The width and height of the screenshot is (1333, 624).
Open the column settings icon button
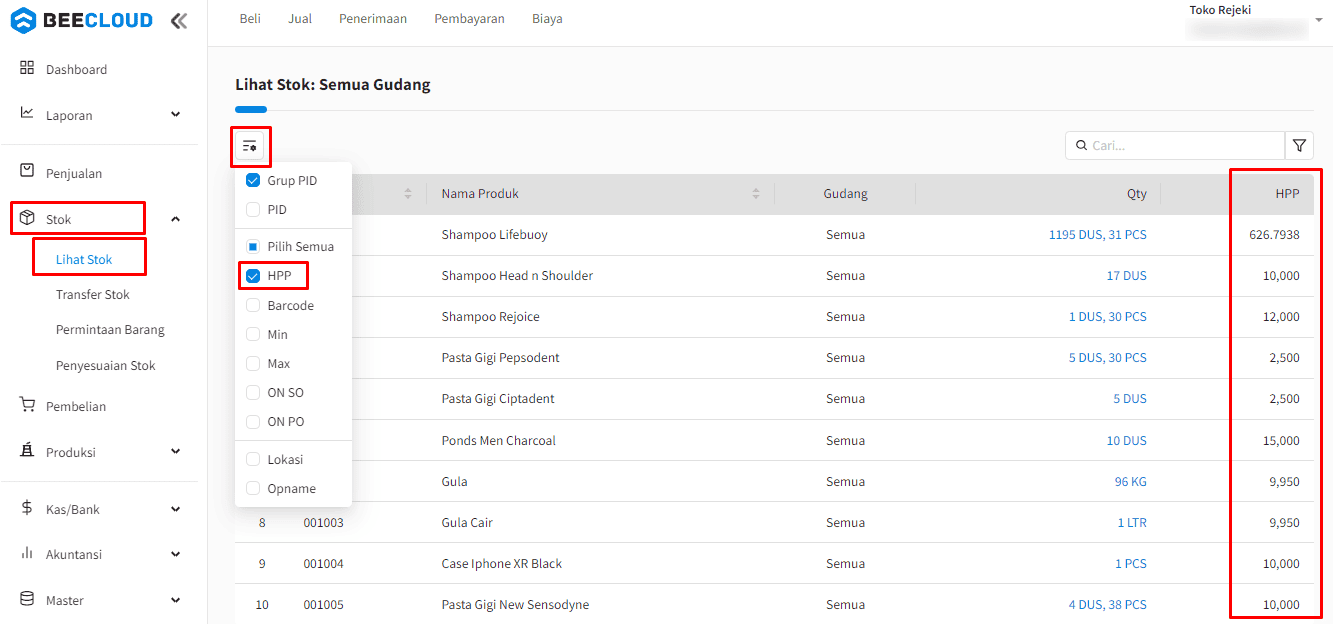click(250, 146)
